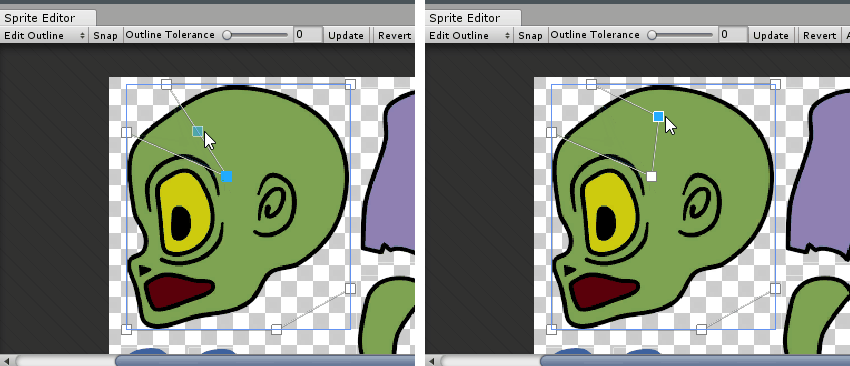Select bottom edge outline point below neck, left window
Image resolution: width=850 pixels, height=366 pixels.
tap(276, 329)
